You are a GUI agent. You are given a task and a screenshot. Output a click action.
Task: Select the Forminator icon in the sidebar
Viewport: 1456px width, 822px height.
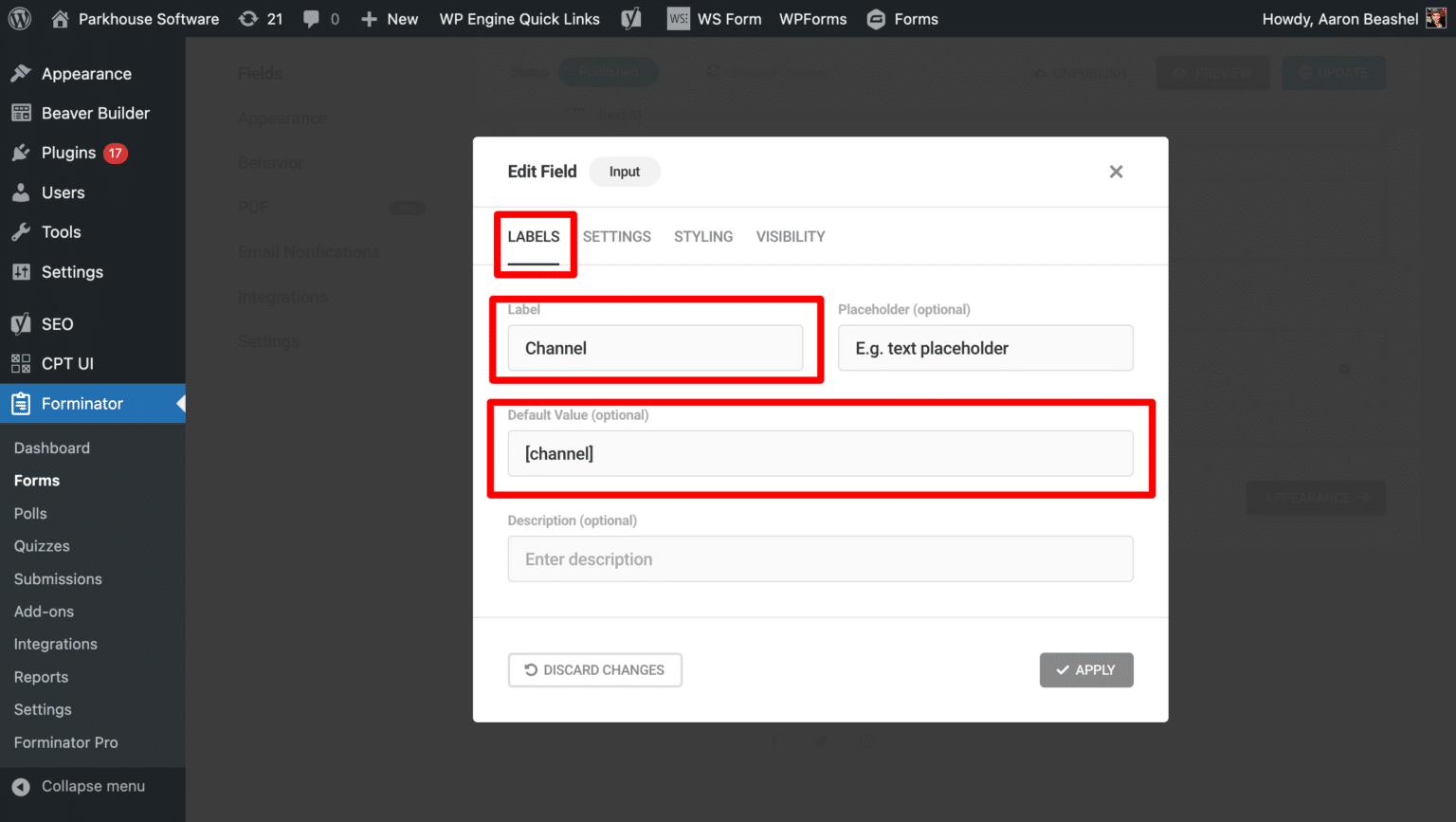pyautogui.click(x=21, y=403)
